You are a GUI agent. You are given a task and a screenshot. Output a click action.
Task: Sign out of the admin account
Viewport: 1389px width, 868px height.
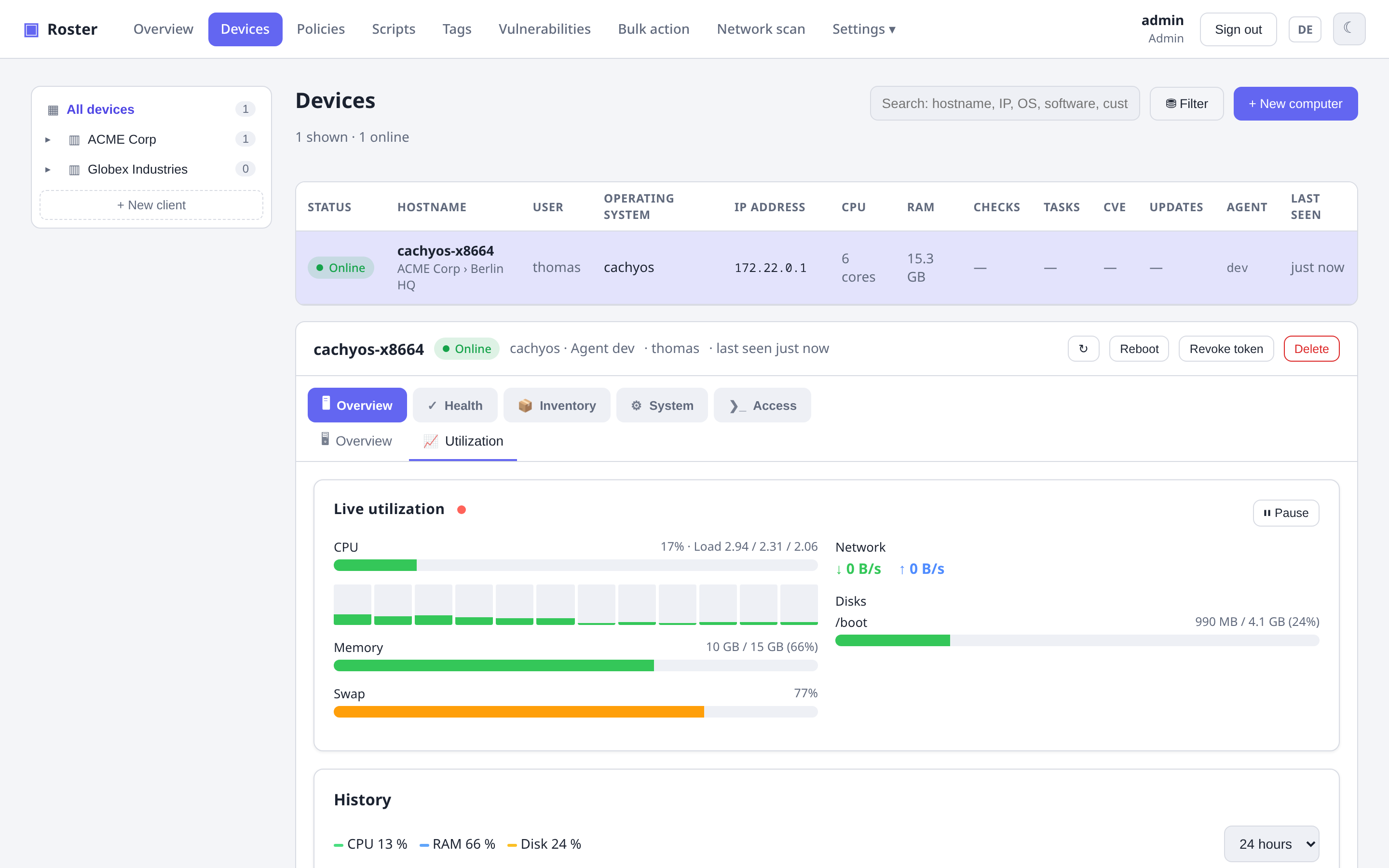click(x=1238, y=29)
